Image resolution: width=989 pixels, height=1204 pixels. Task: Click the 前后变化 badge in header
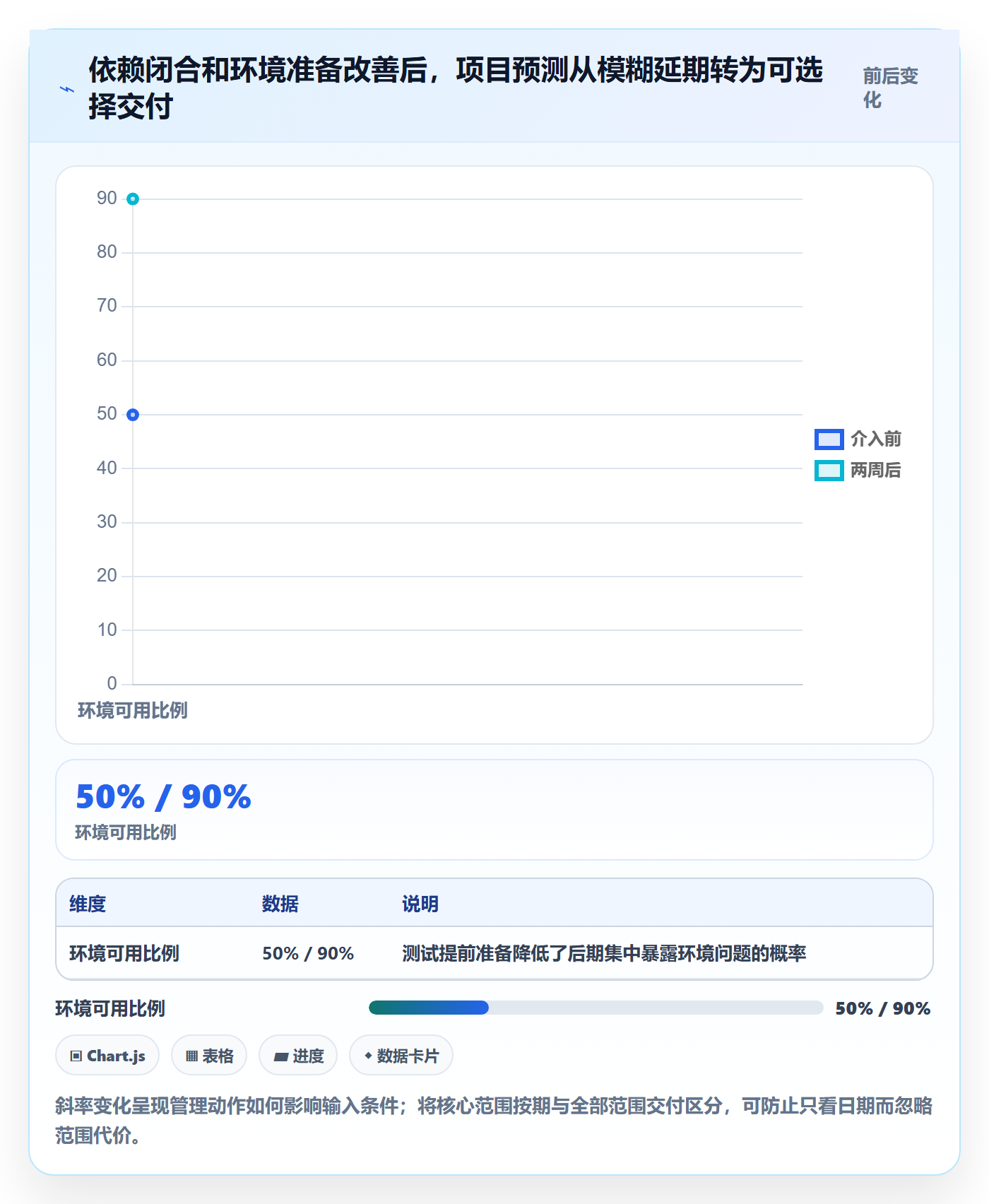pos(892,88)
